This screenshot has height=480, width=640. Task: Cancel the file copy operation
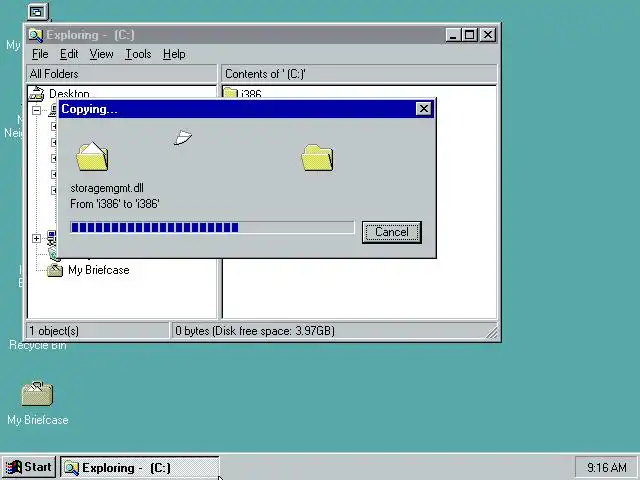[x=391, y=232]
